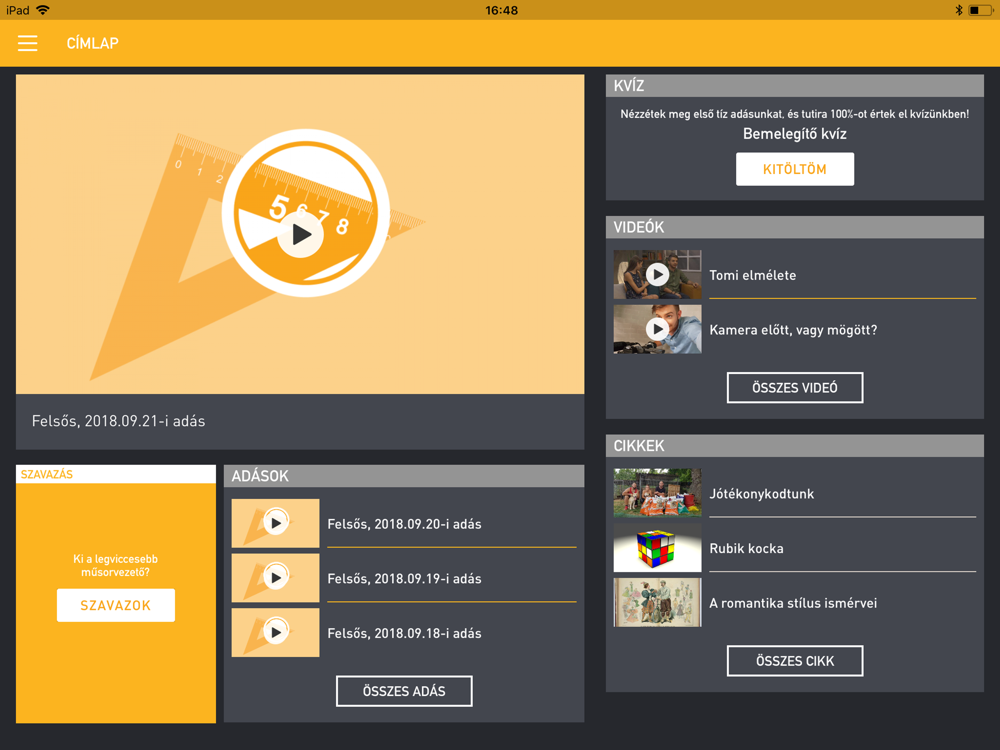Play the 2018.09.19-i adás thumbnail
This screenshot has height=750, width=1000.
pyautogui.click(x=276, y=578)
